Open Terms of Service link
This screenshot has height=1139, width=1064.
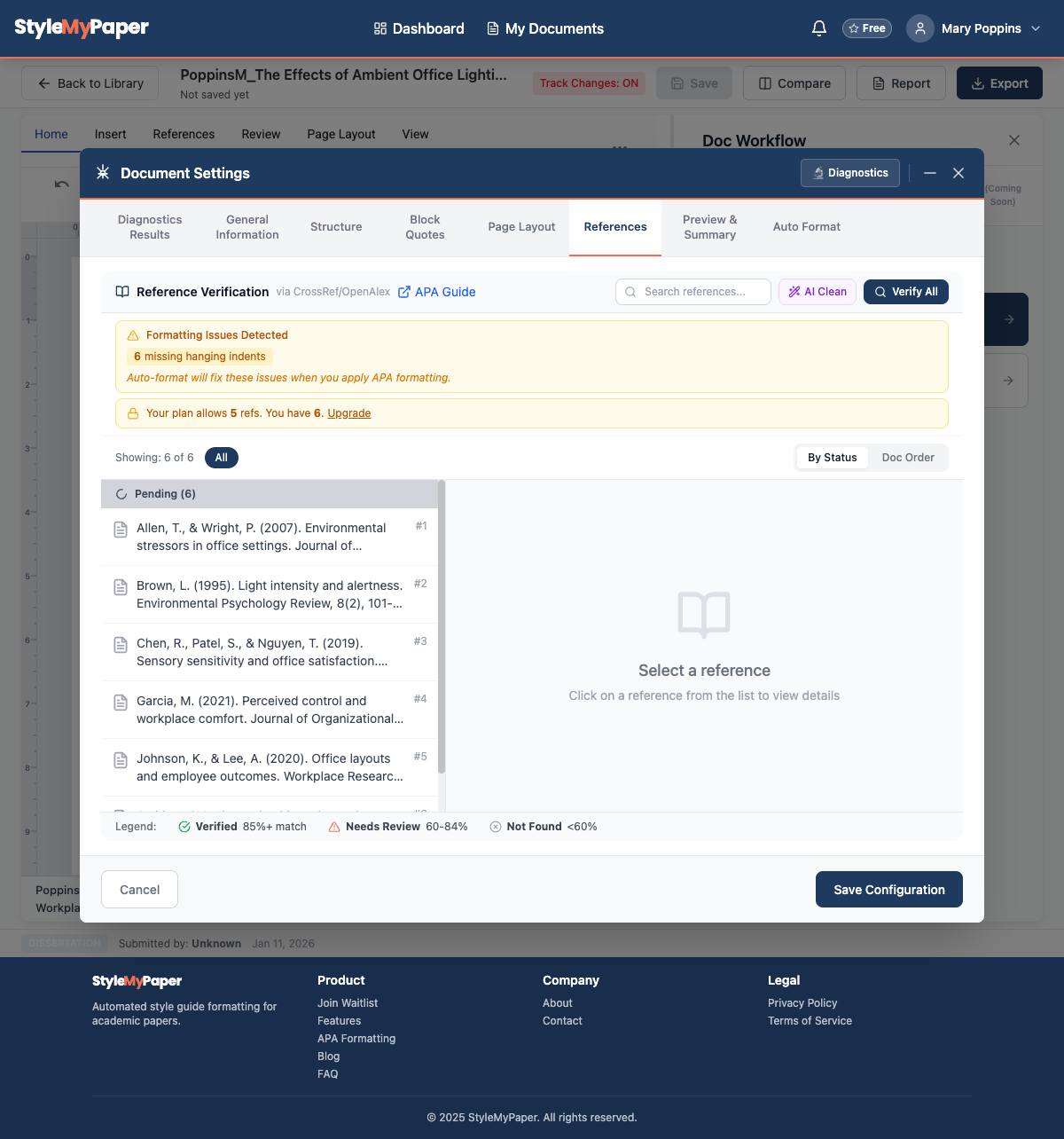[x=810, y=1021]
